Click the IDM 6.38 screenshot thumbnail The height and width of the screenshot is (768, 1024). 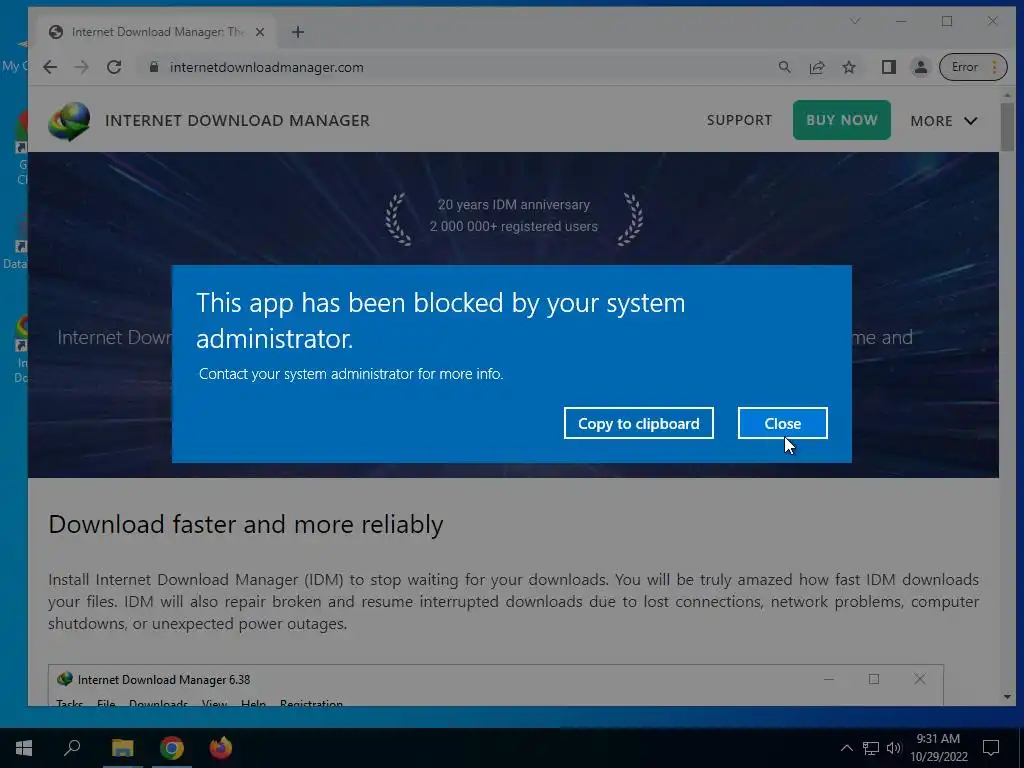click(x=496, y=685)
